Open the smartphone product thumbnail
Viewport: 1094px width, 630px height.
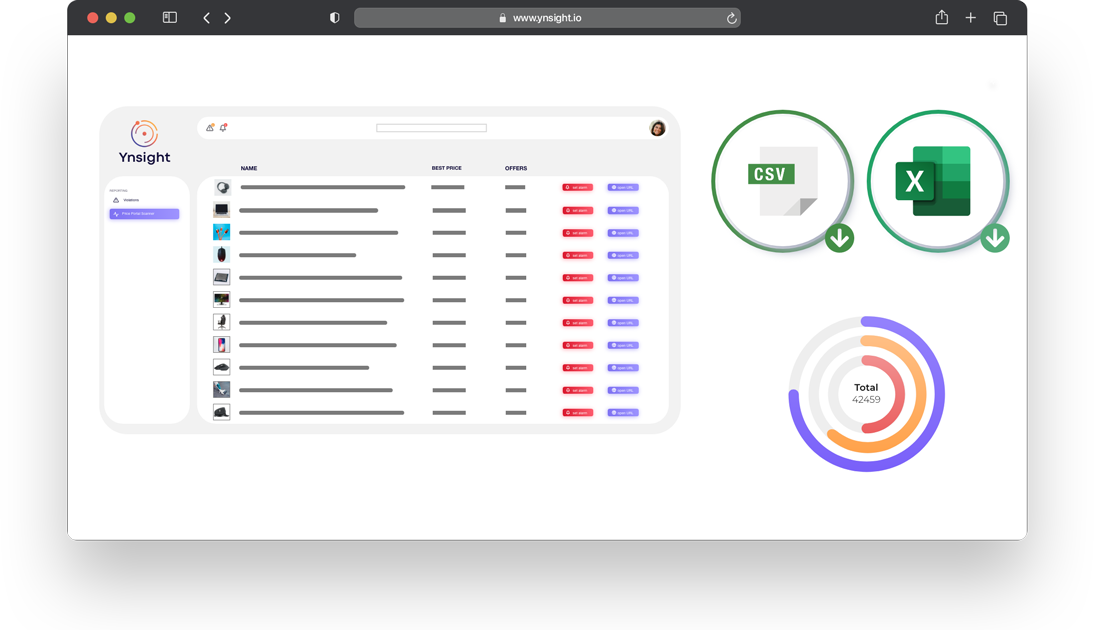[x=222, y=345]
